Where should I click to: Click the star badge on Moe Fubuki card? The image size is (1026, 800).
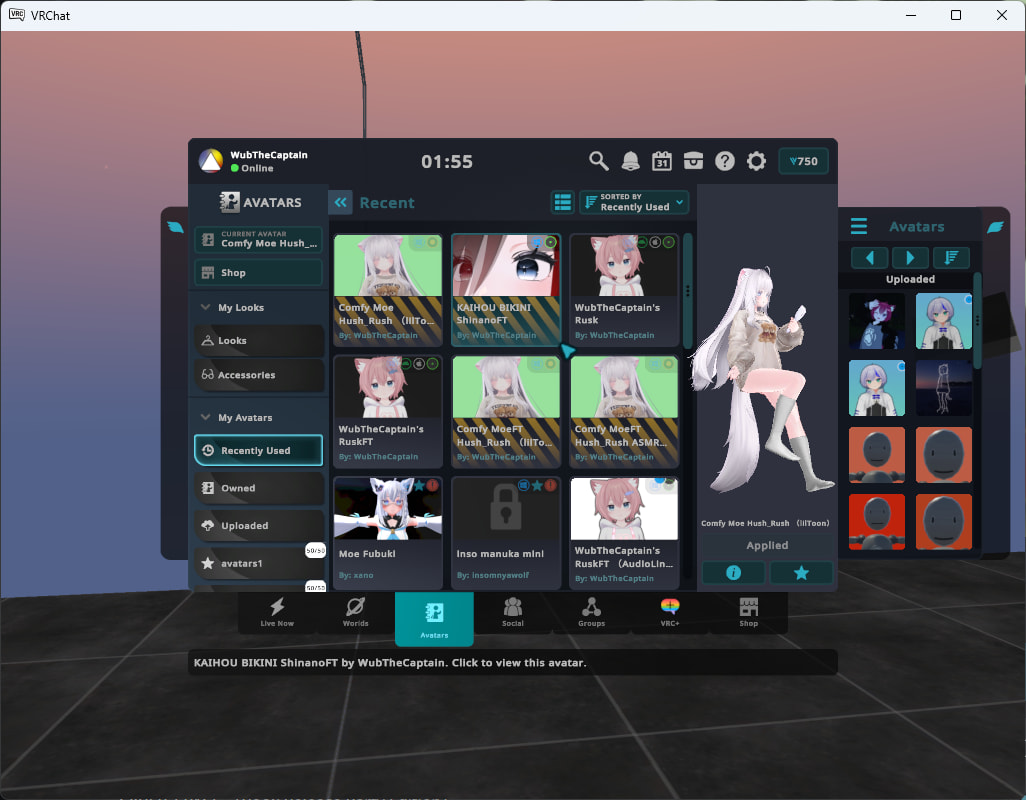click(x=419, y=485)
